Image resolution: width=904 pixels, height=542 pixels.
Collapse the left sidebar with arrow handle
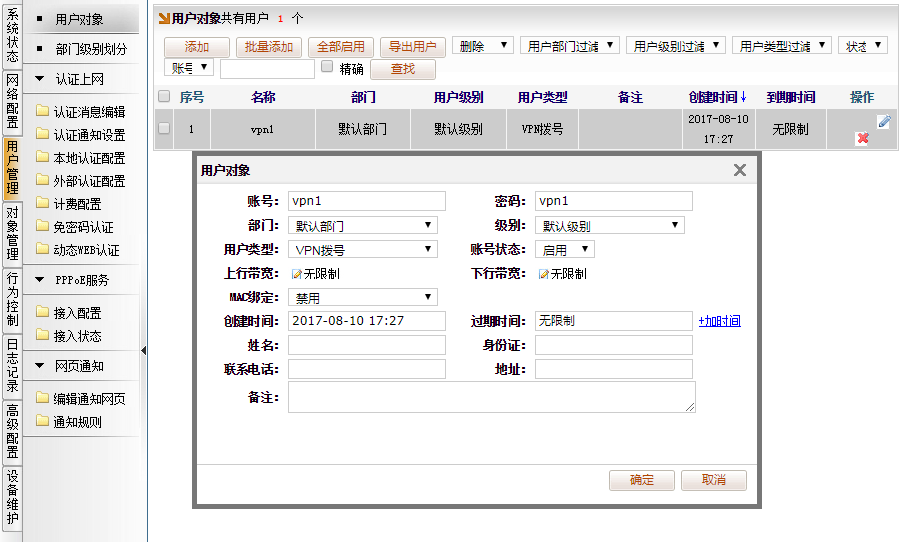click(144, 350)
